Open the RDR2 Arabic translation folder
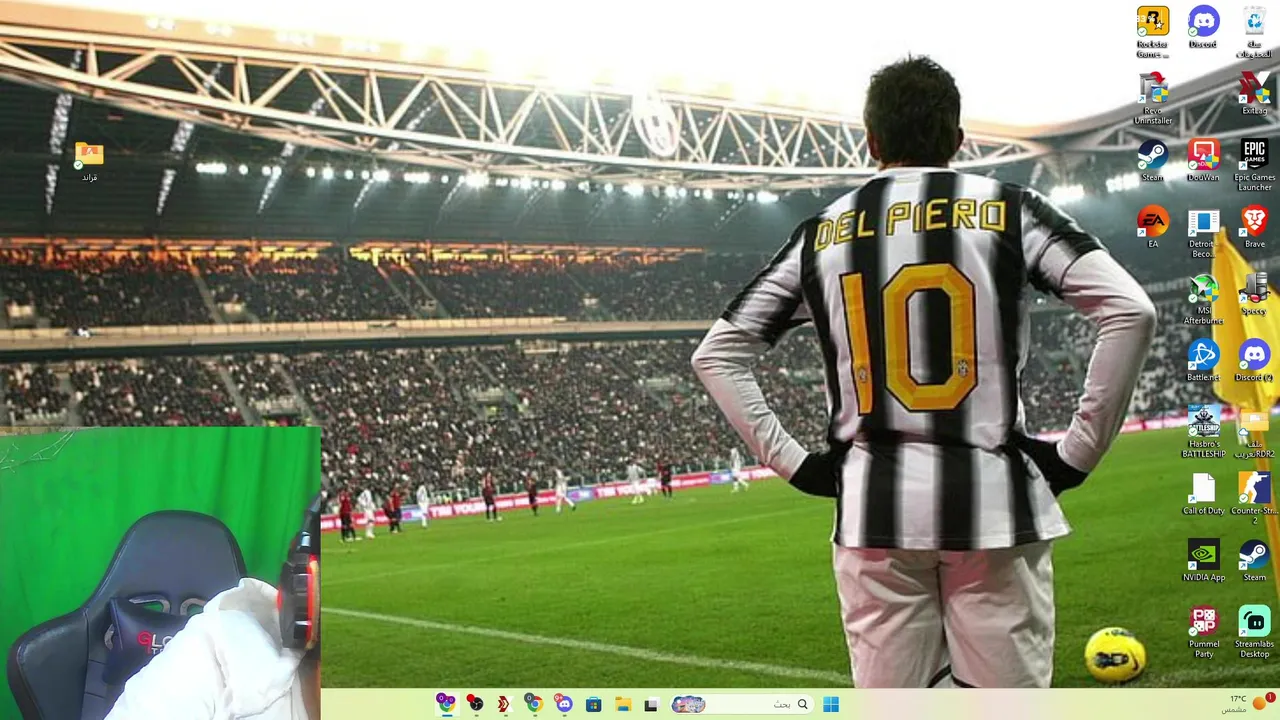The height and width of the screenshot is (720, 1280). tap(1254, 432)
